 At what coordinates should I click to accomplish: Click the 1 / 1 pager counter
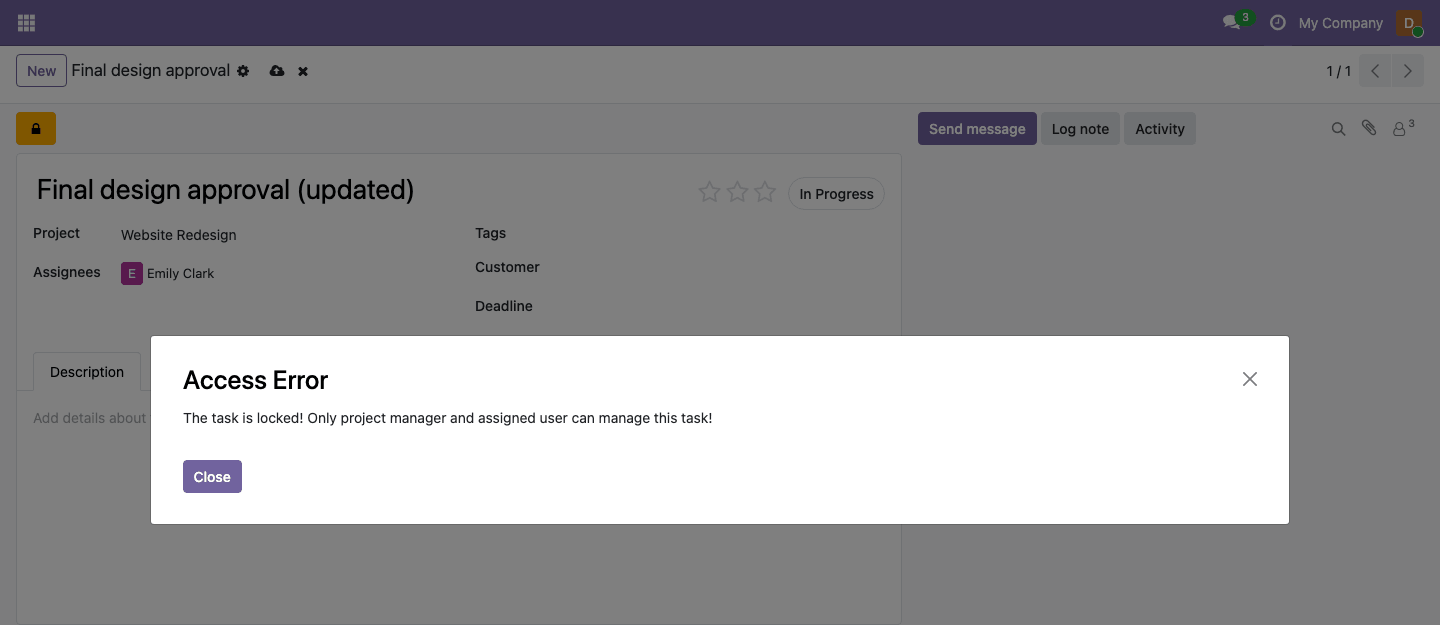[x=1338, y=71]
